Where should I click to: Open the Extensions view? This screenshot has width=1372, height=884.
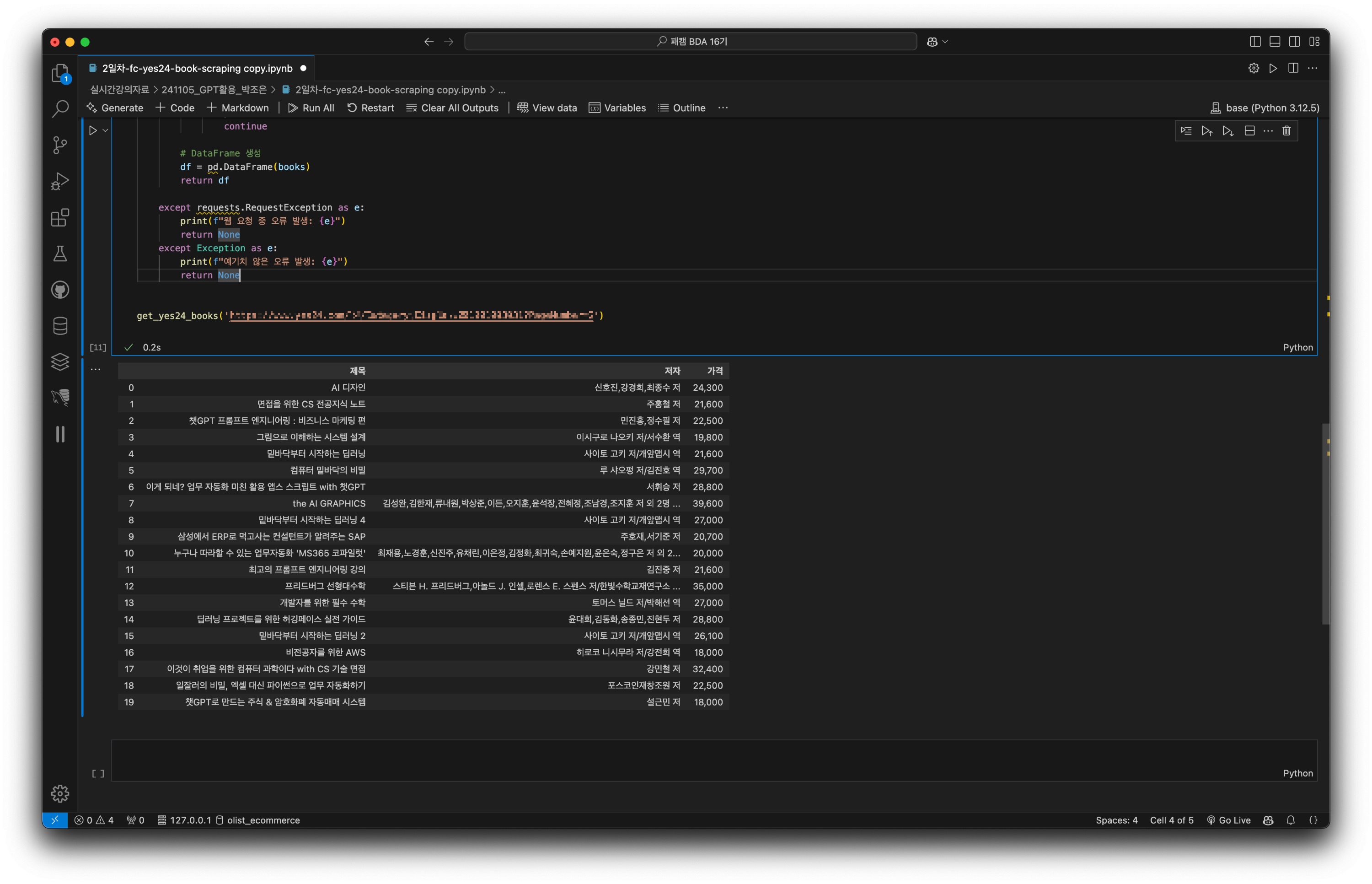(60, 217)
